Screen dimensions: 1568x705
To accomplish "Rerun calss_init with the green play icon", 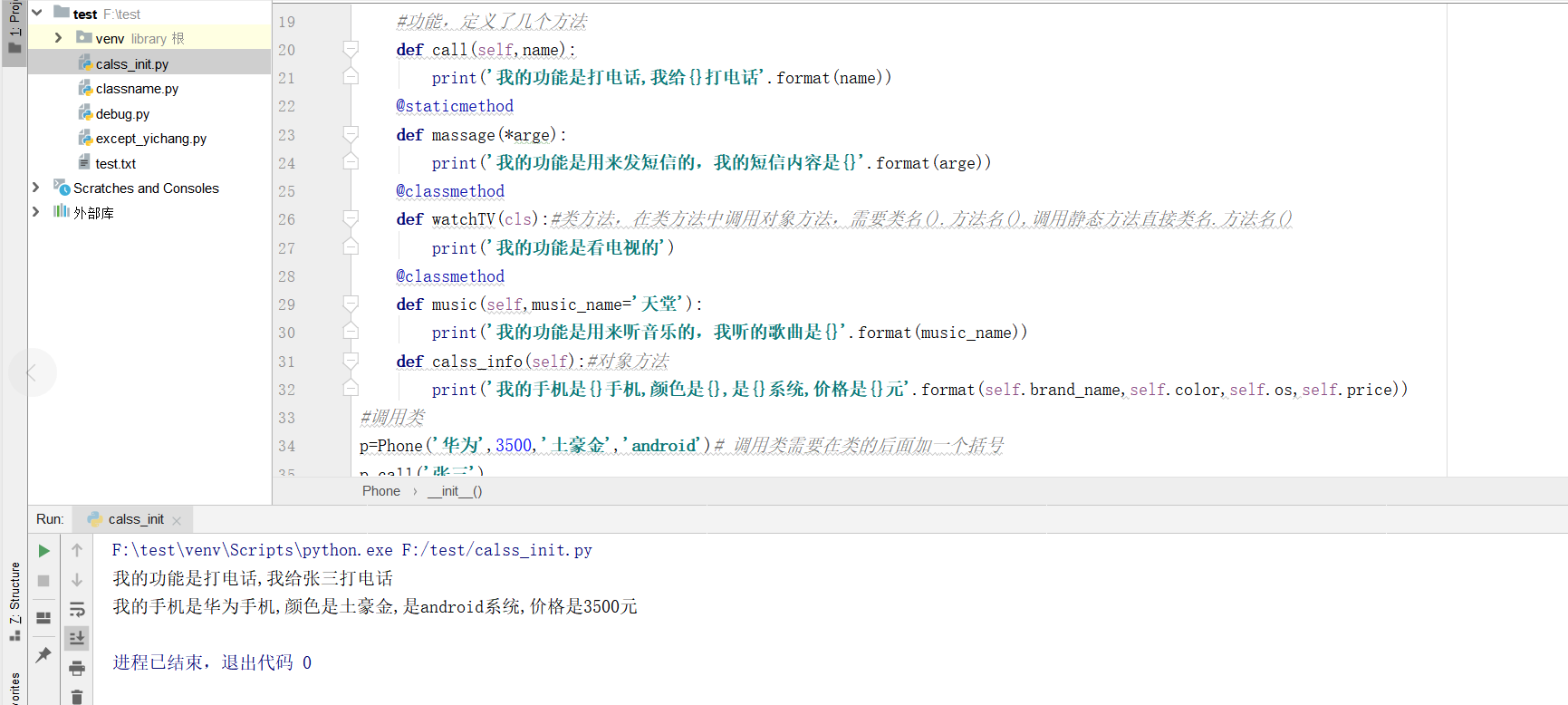I will 43,551.
